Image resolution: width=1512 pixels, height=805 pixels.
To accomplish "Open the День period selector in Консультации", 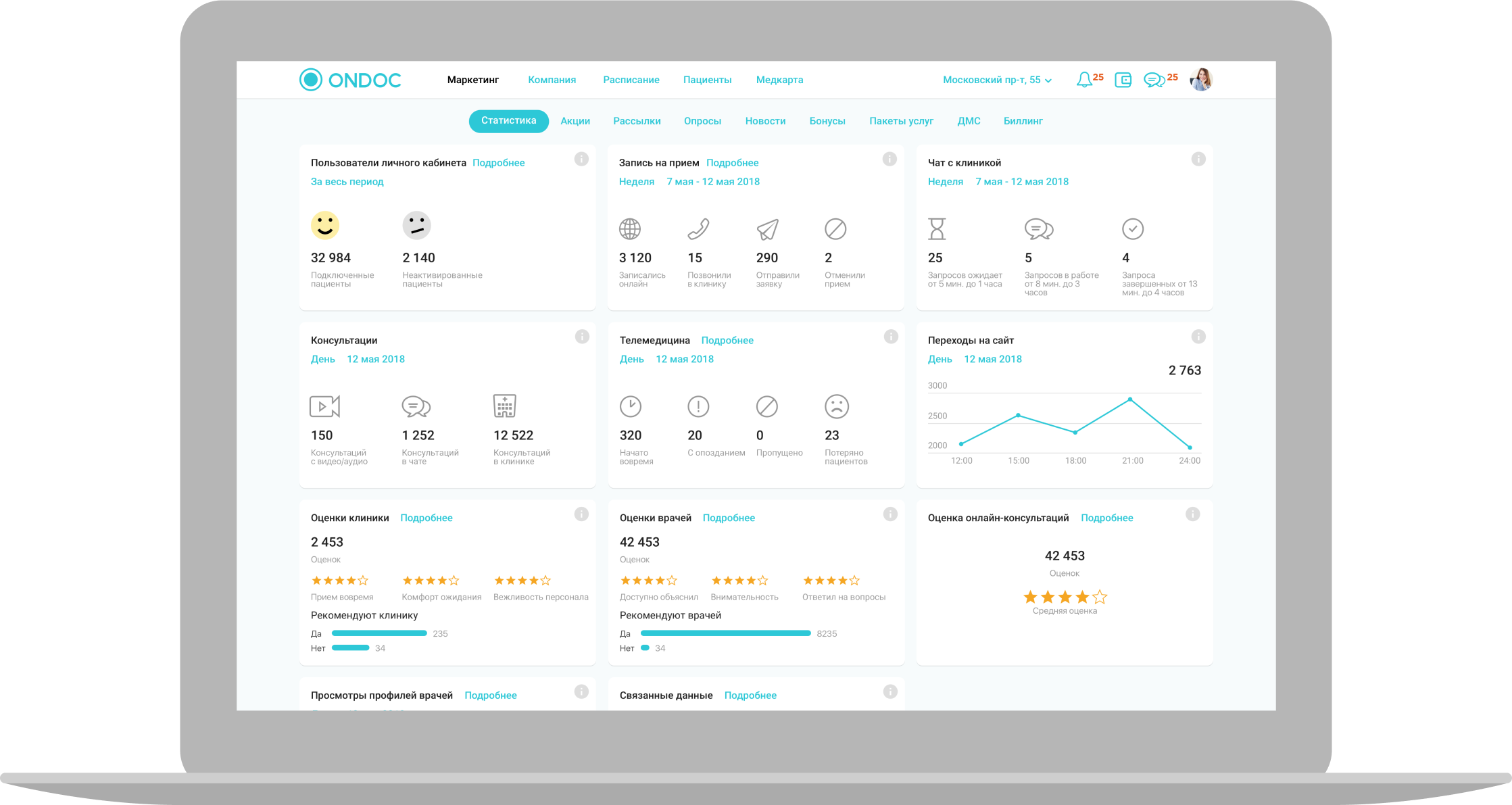I will point(322,360).
